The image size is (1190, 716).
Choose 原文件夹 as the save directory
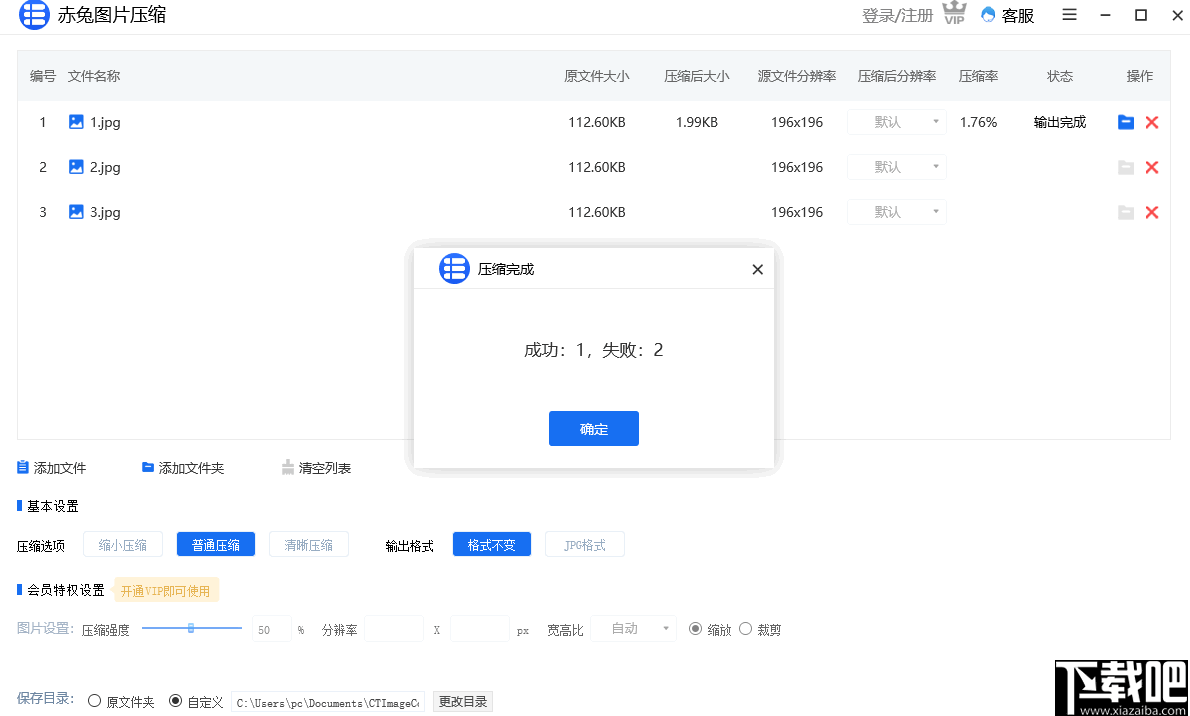click(x=95, y=701)
